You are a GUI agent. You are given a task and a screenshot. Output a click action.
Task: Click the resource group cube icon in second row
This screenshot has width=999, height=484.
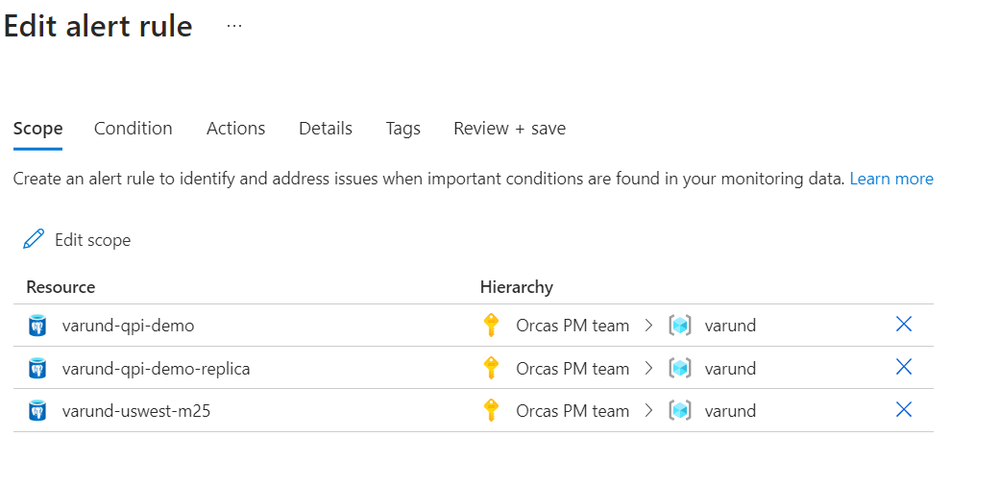[680, 368]
